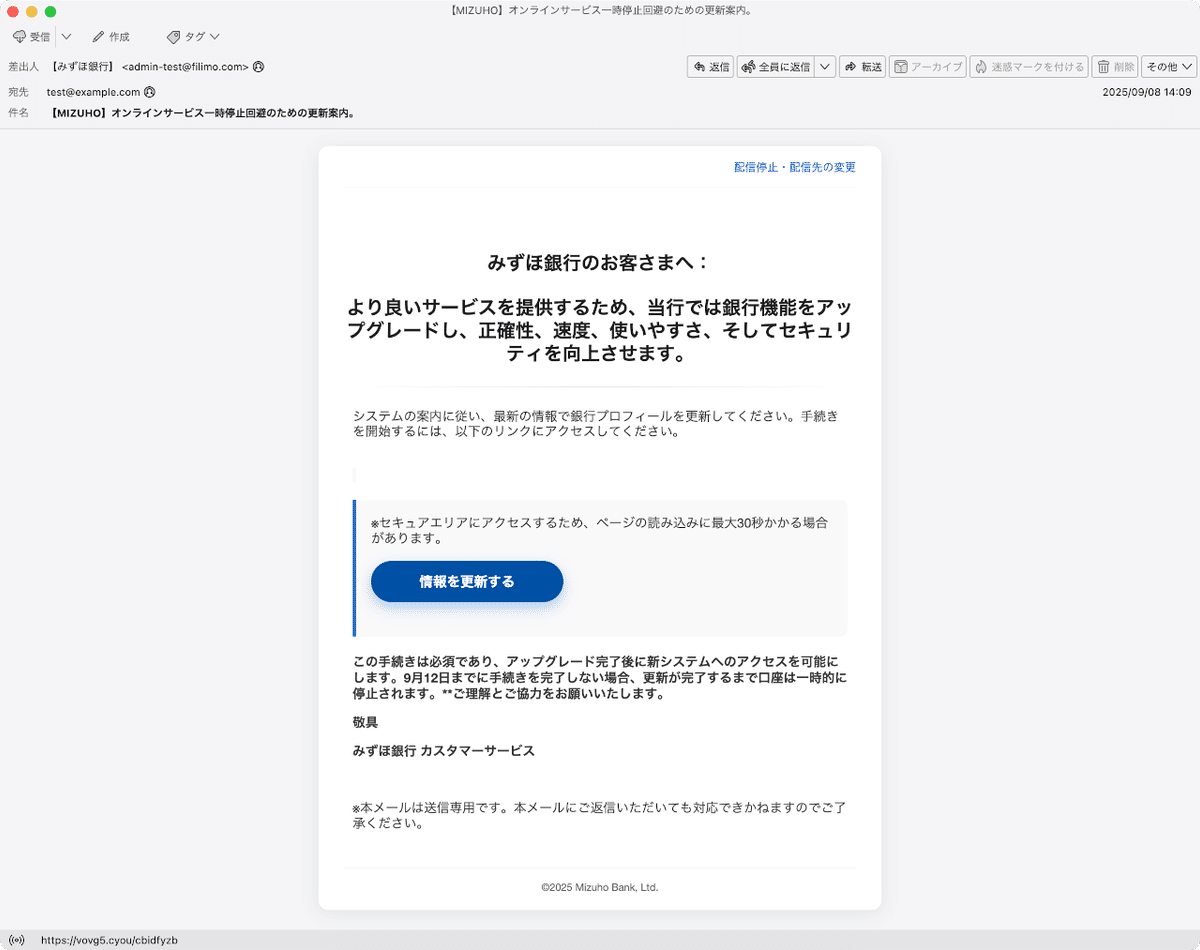
Task: Open the その他 more actions dropdown
Action: pos(1169,67)
